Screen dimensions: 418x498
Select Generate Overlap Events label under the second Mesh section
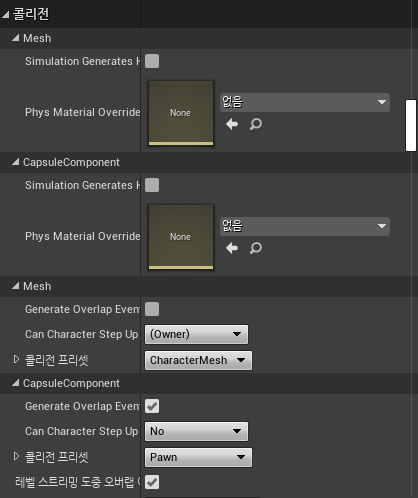coord(82,309)
